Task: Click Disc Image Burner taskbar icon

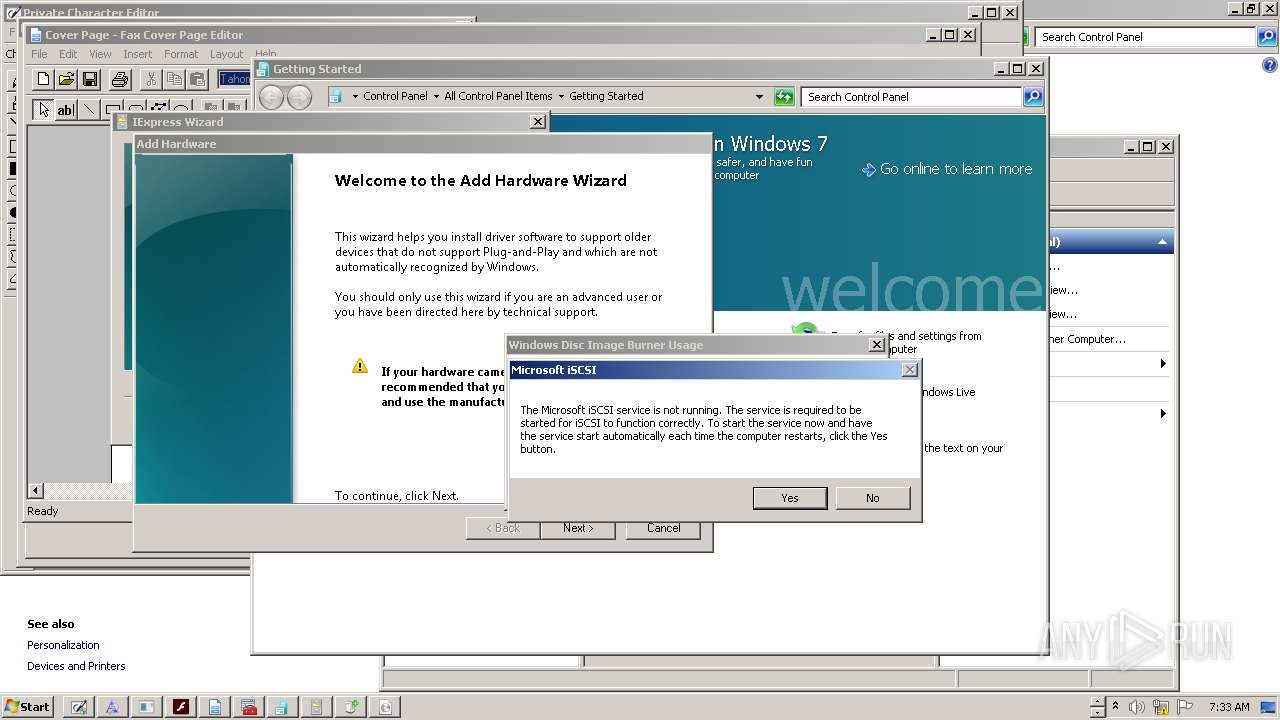Action: (x=384, y=707)
